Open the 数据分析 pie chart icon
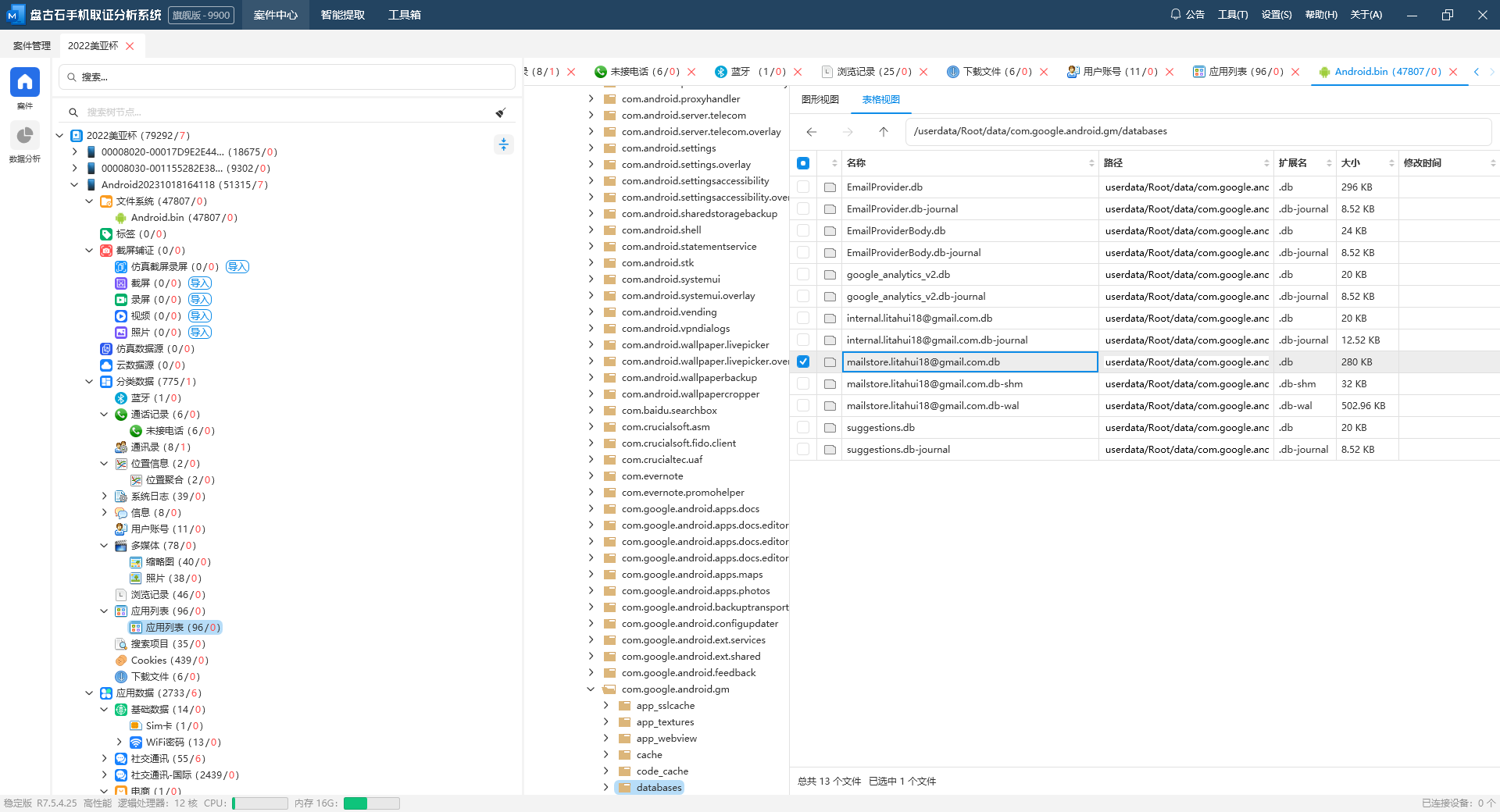This screenshot has height=812, width=1500. click(24, 136)
